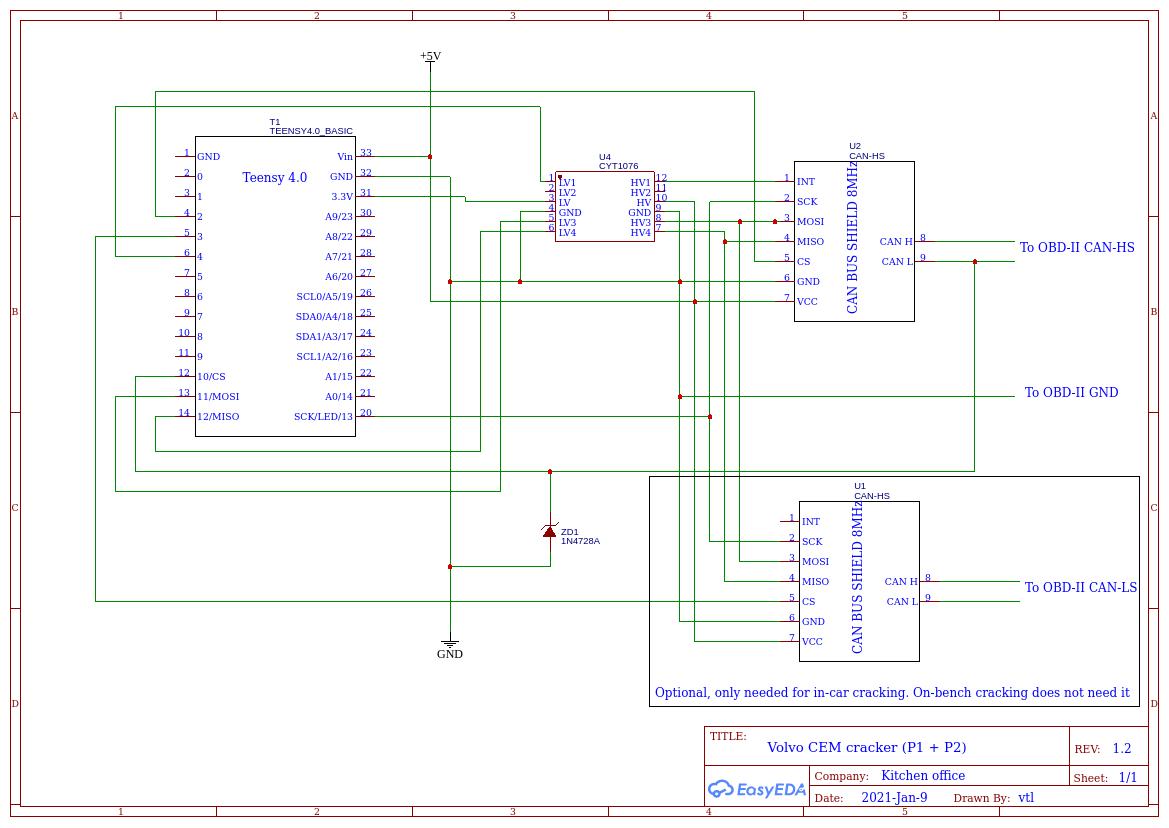Click the 'A6/20' pin label
The image size is (1169, 828).
338,277
